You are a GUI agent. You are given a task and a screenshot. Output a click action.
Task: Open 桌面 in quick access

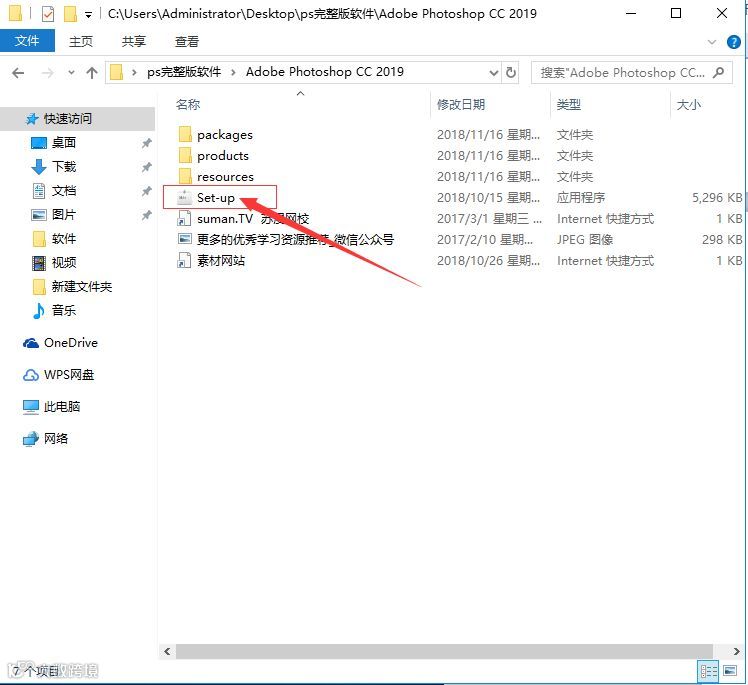click(x=64, y=143)
